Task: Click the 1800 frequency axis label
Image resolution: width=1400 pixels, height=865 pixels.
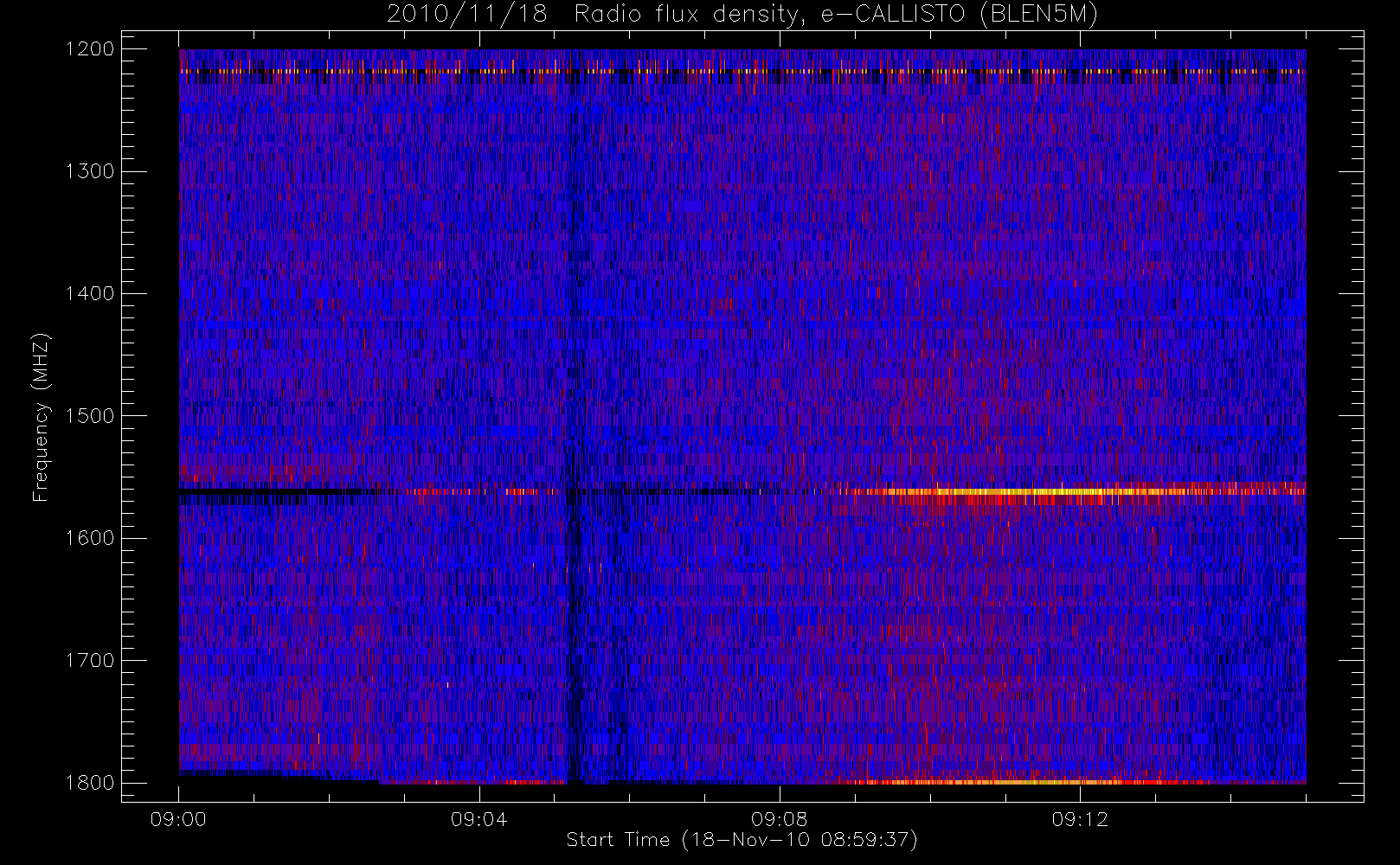Action: 90,783
